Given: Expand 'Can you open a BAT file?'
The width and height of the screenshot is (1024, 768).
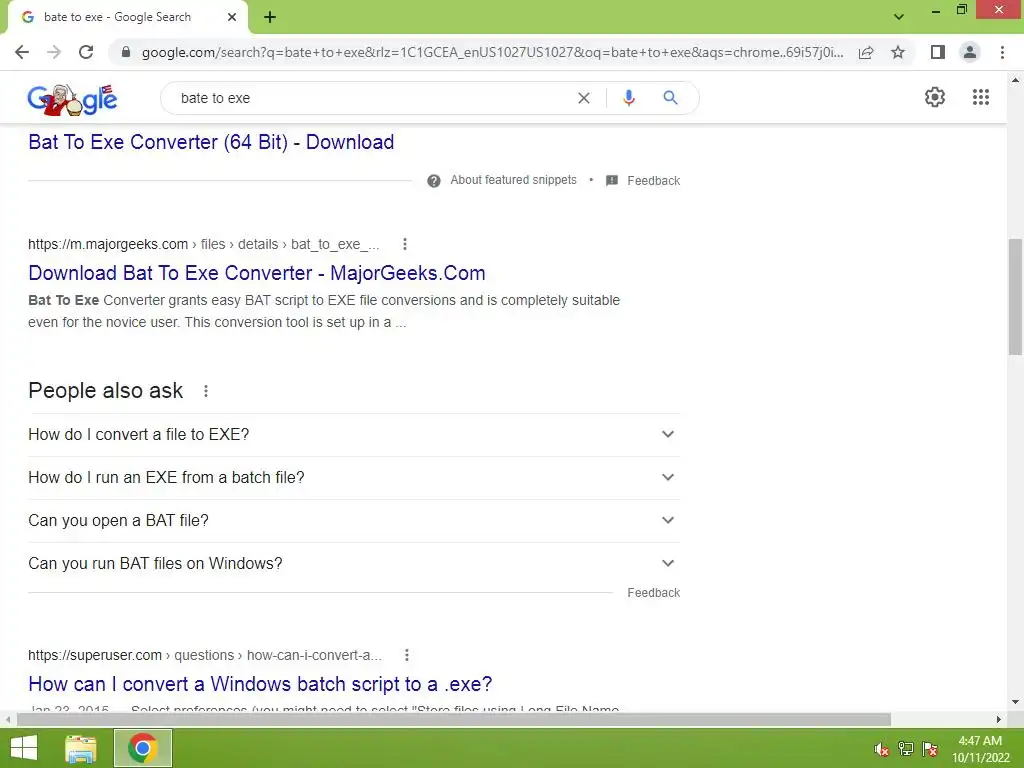Looking at the screenshot, I should 354,521.
